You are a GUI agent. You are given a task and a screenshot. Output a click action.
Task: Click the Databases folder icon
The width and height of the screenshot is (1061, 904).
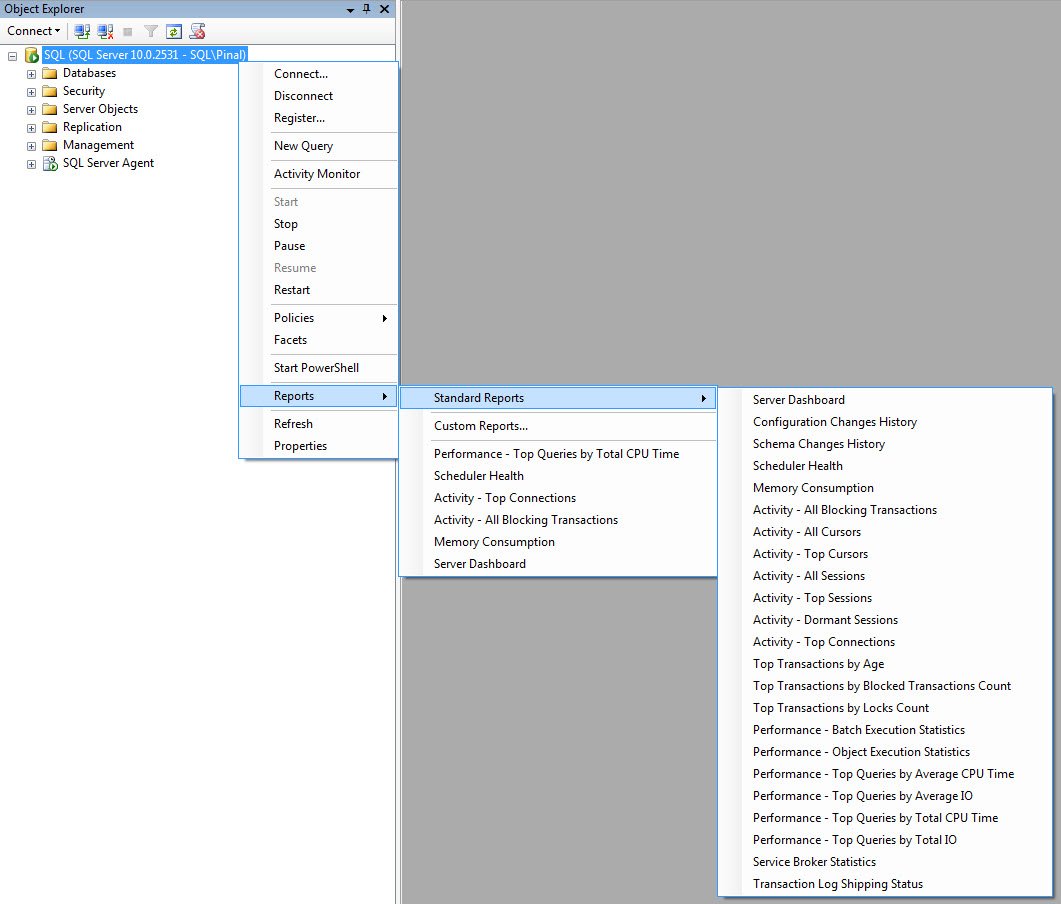pos(49,73)
